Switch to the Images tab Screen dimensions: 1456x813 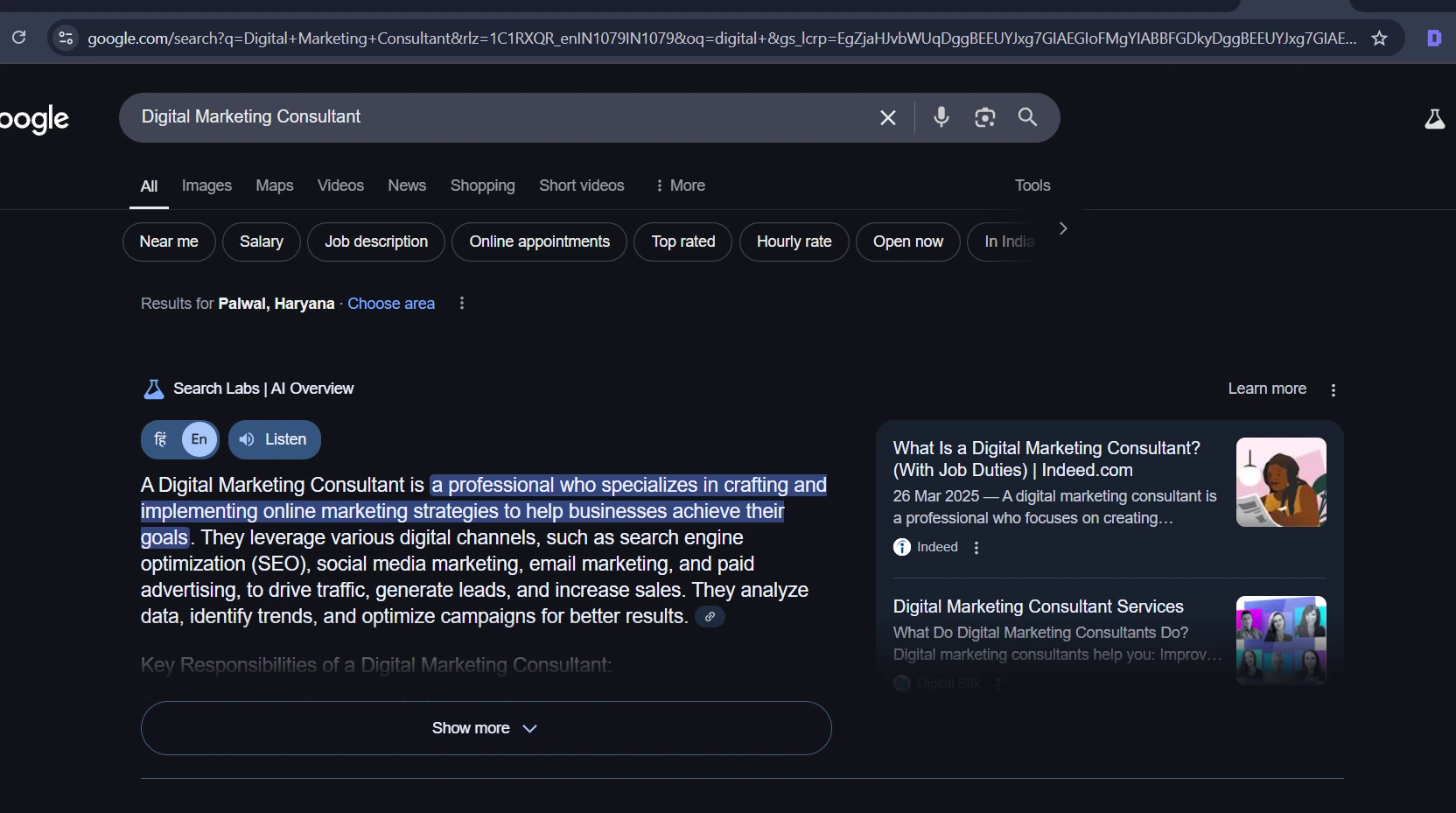[206, 186]
